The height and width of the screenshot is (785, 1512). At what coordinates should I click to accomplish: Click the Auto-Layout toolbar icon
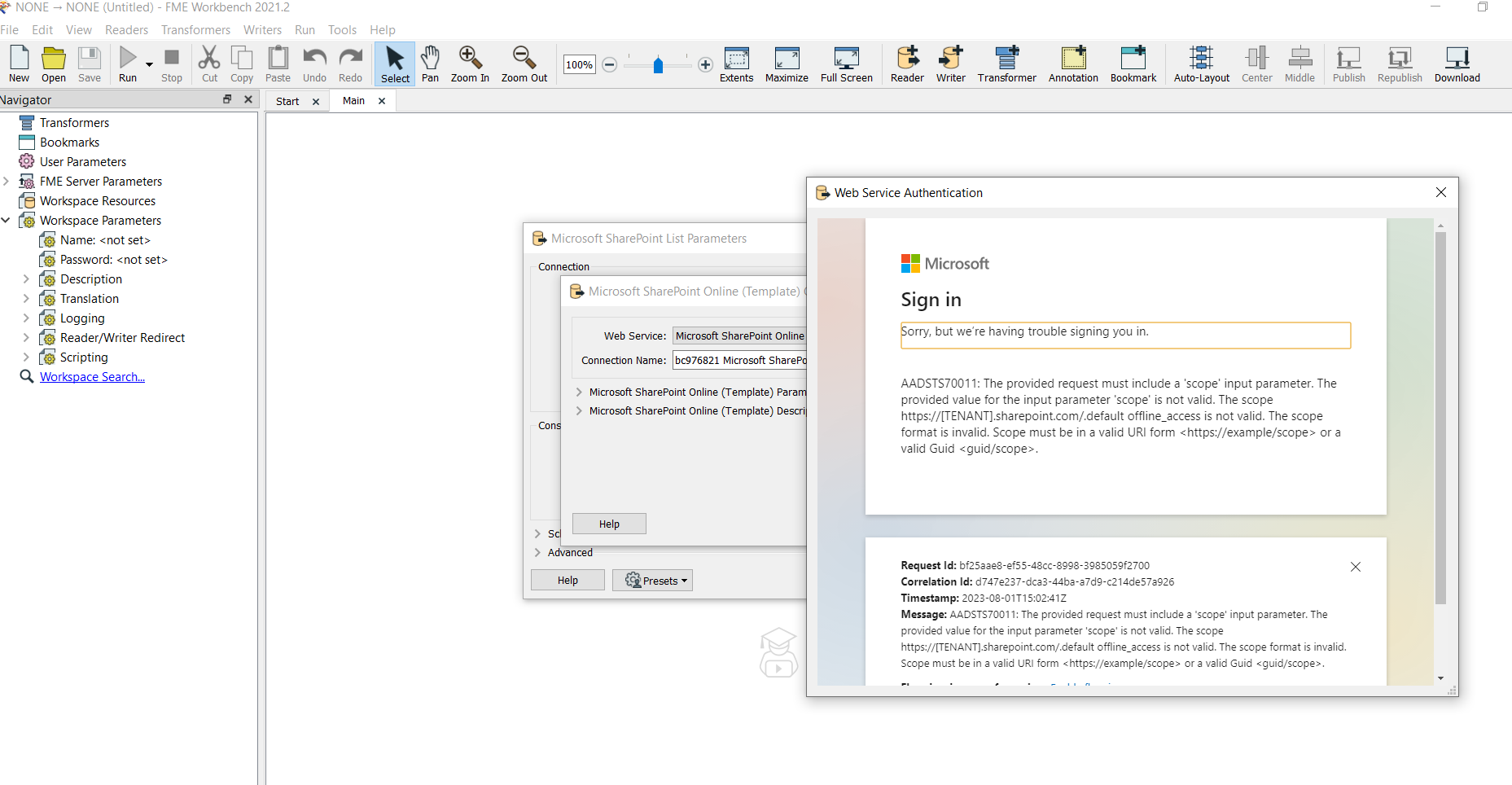click(x=1202, y=64)
